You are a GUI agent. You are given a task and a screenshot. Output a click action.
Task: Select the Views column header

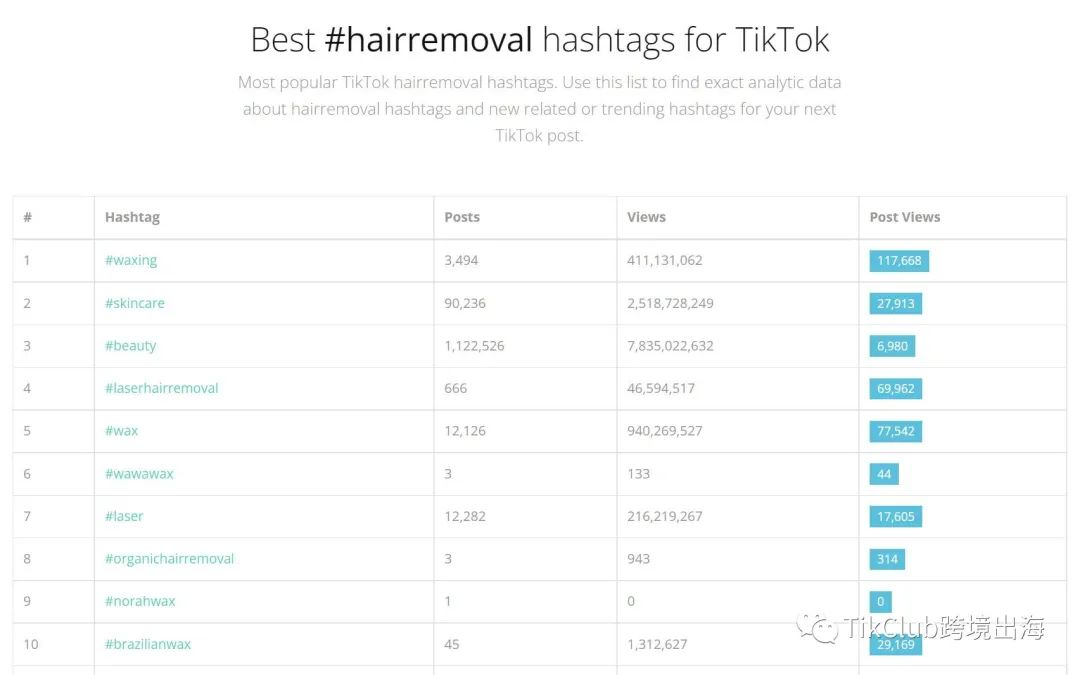point(646,218)
